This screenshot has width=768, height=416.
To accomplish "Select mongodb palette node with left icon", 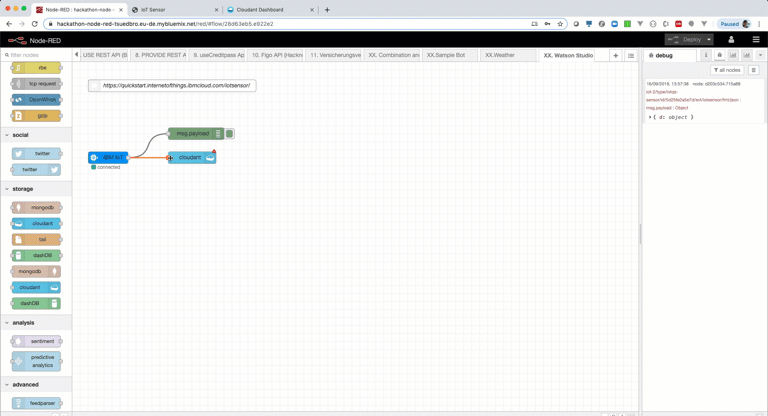I will 36,207.
